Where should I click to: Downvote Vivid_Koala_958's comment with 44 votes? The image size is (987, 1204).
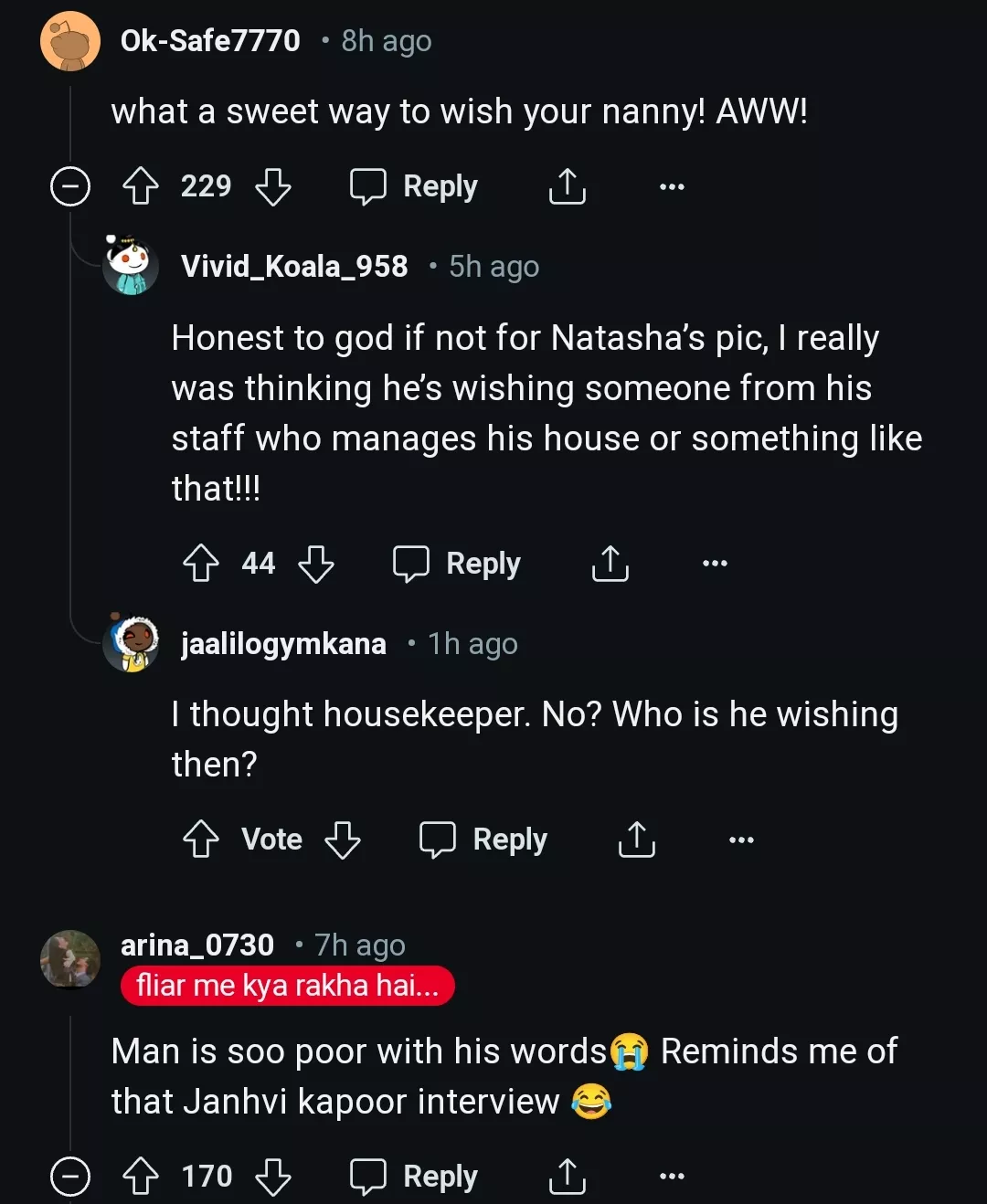tap(316, 564)
